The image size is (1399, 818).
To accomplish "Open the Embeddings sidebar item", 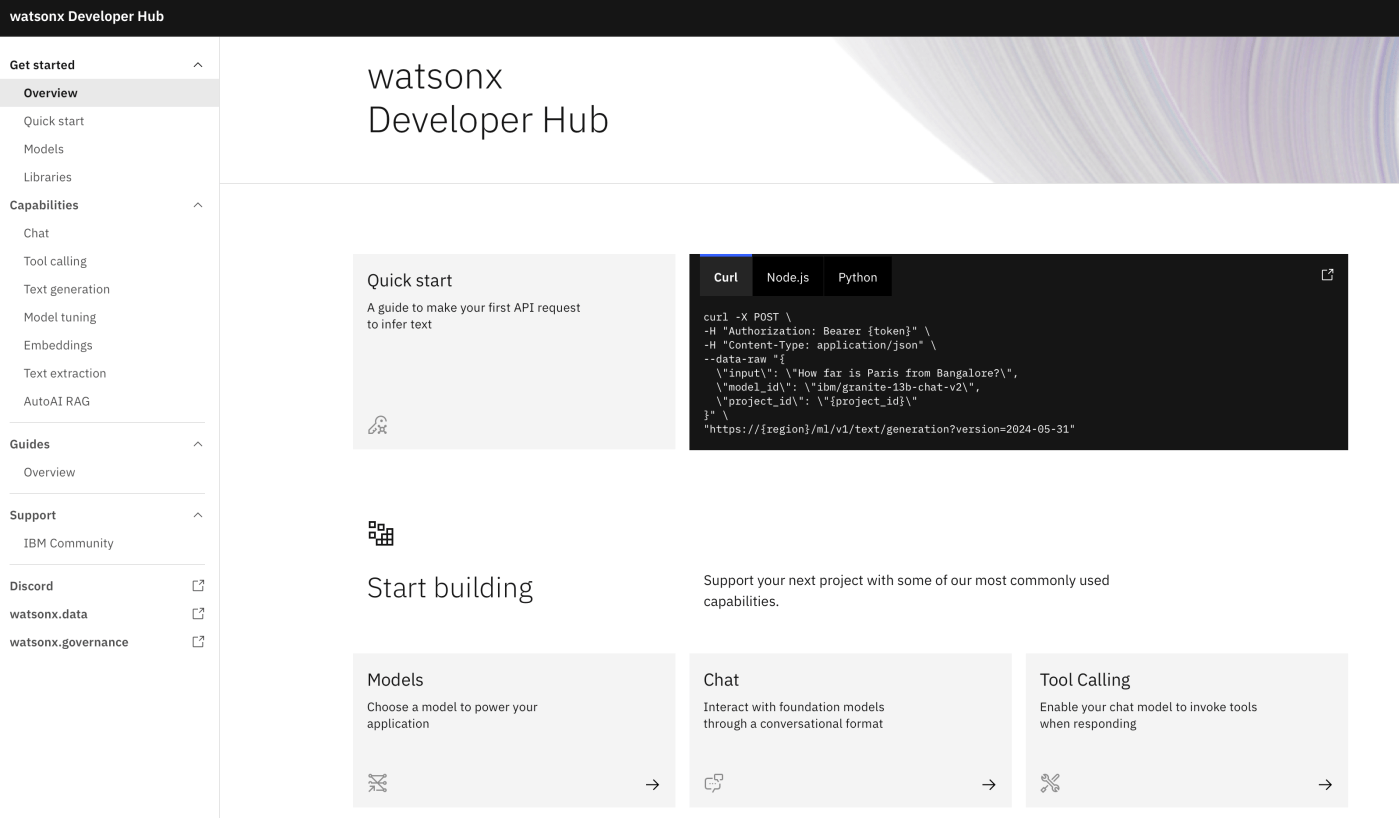I will [x=58, y=345].
